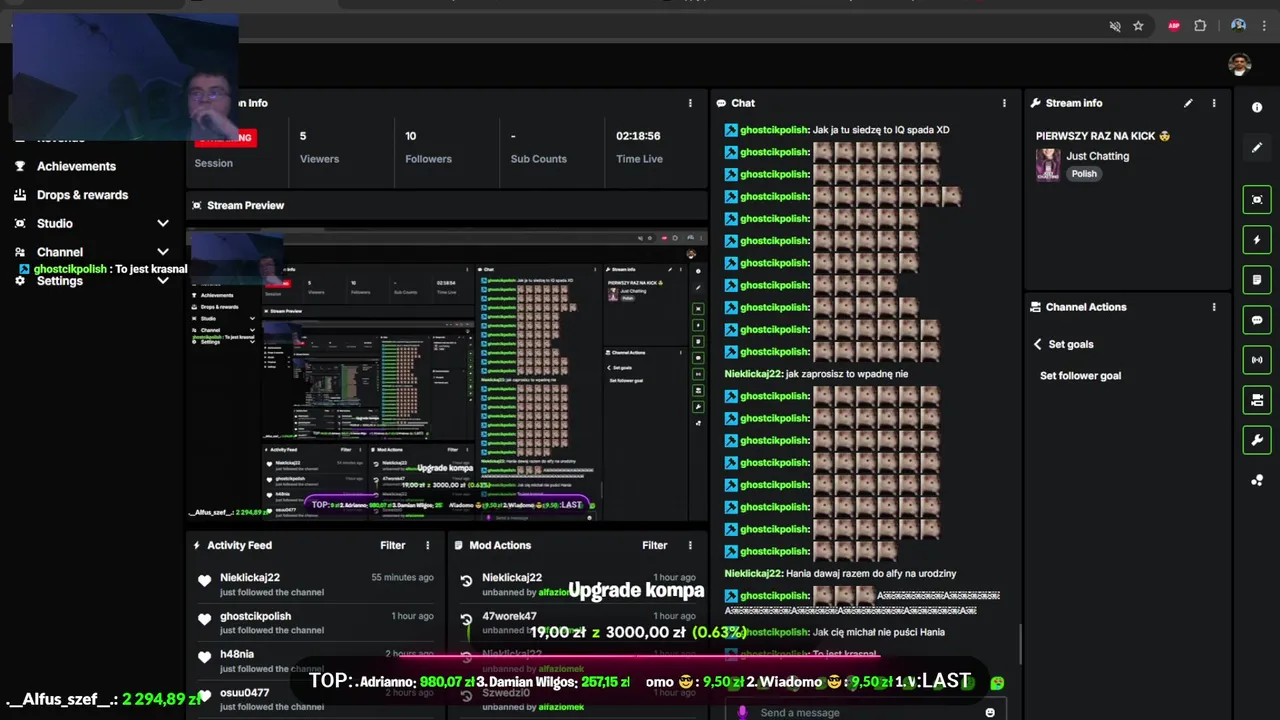Viewport: 1280px width, 720px height.
Task: Open Activity Feed panel three-dot menu
Action: [427, 545]
